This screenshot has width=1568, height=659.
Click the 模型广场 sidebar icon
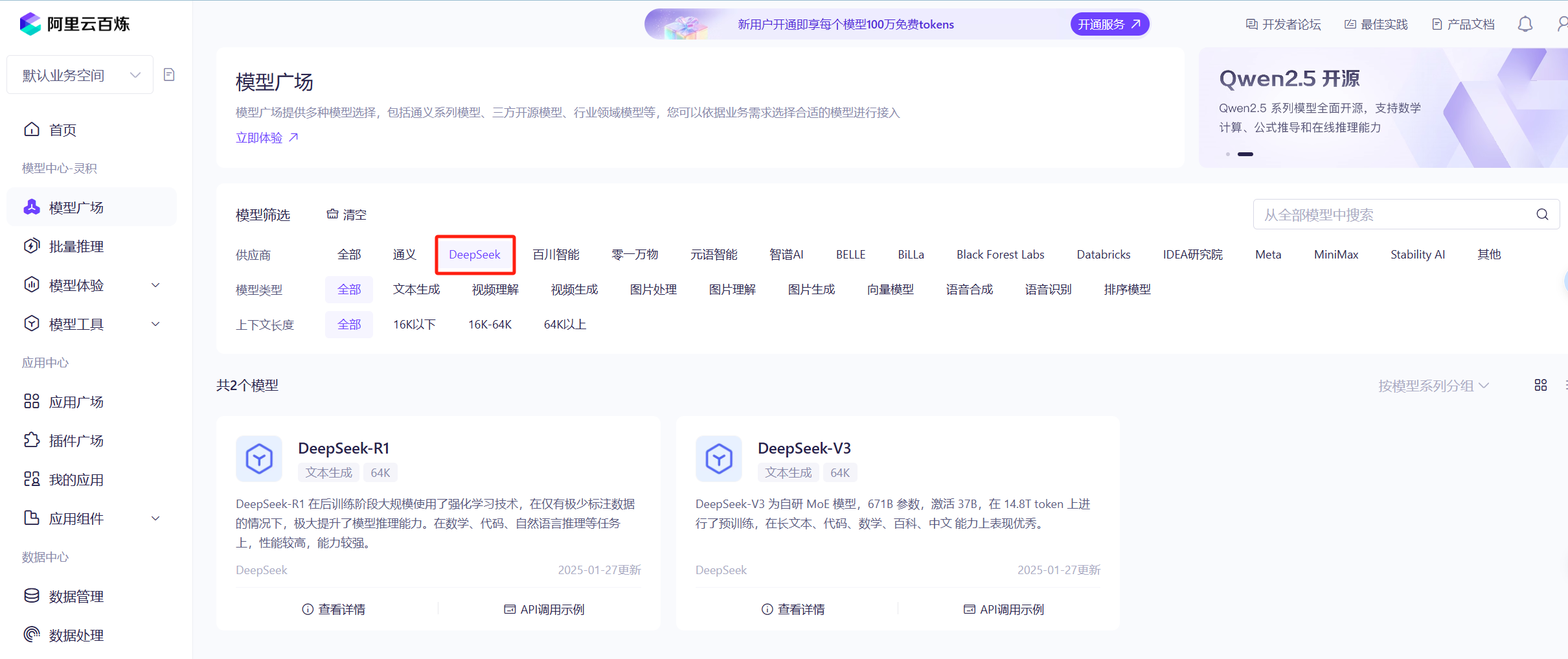tap(32, 207)
